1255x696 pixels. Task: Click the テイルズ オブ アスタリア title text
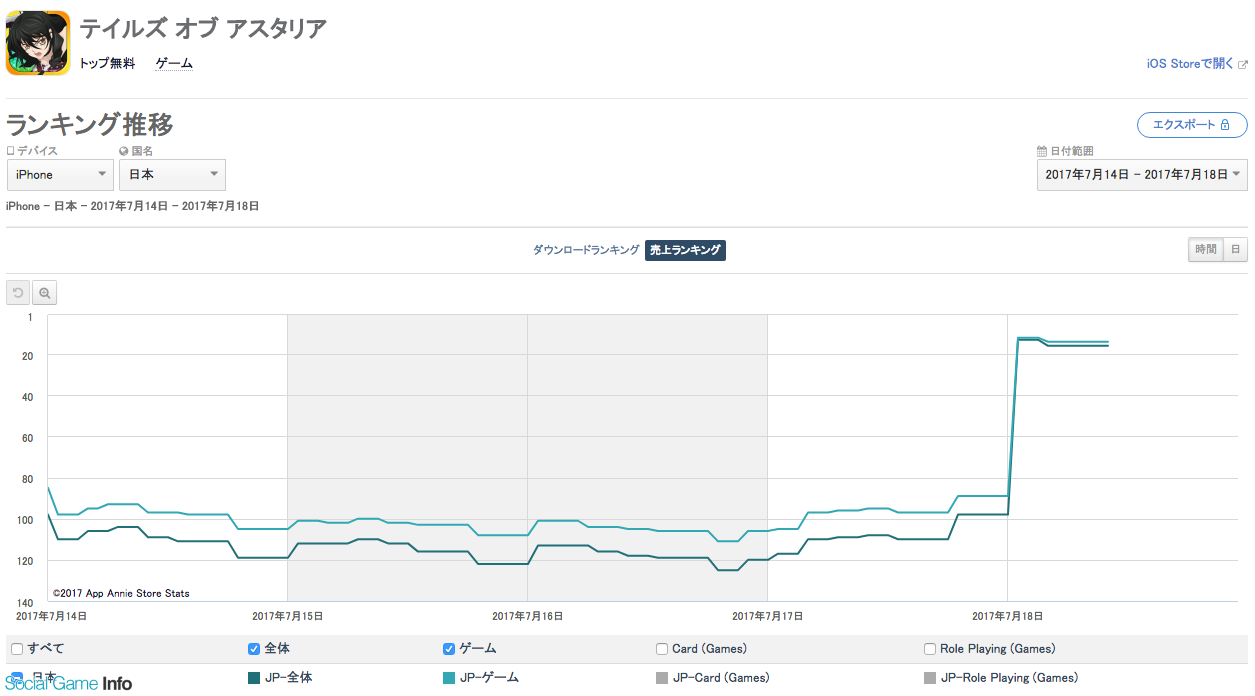[203, 29]
